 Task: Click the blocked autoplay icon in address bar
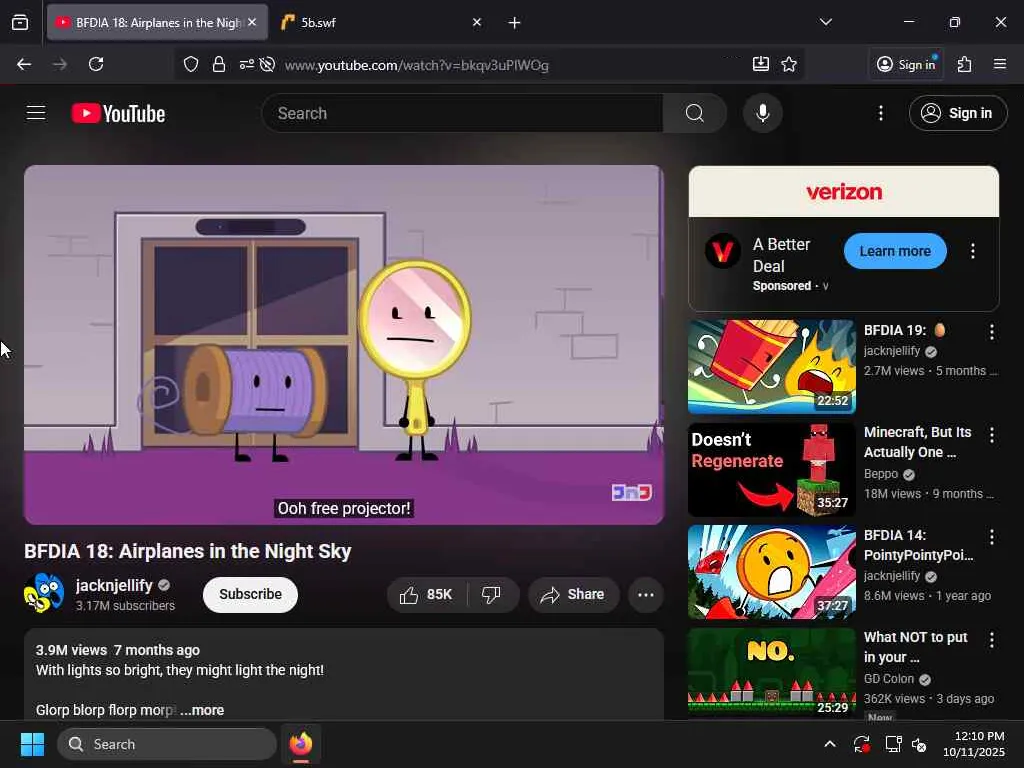(x=266, y=65)
